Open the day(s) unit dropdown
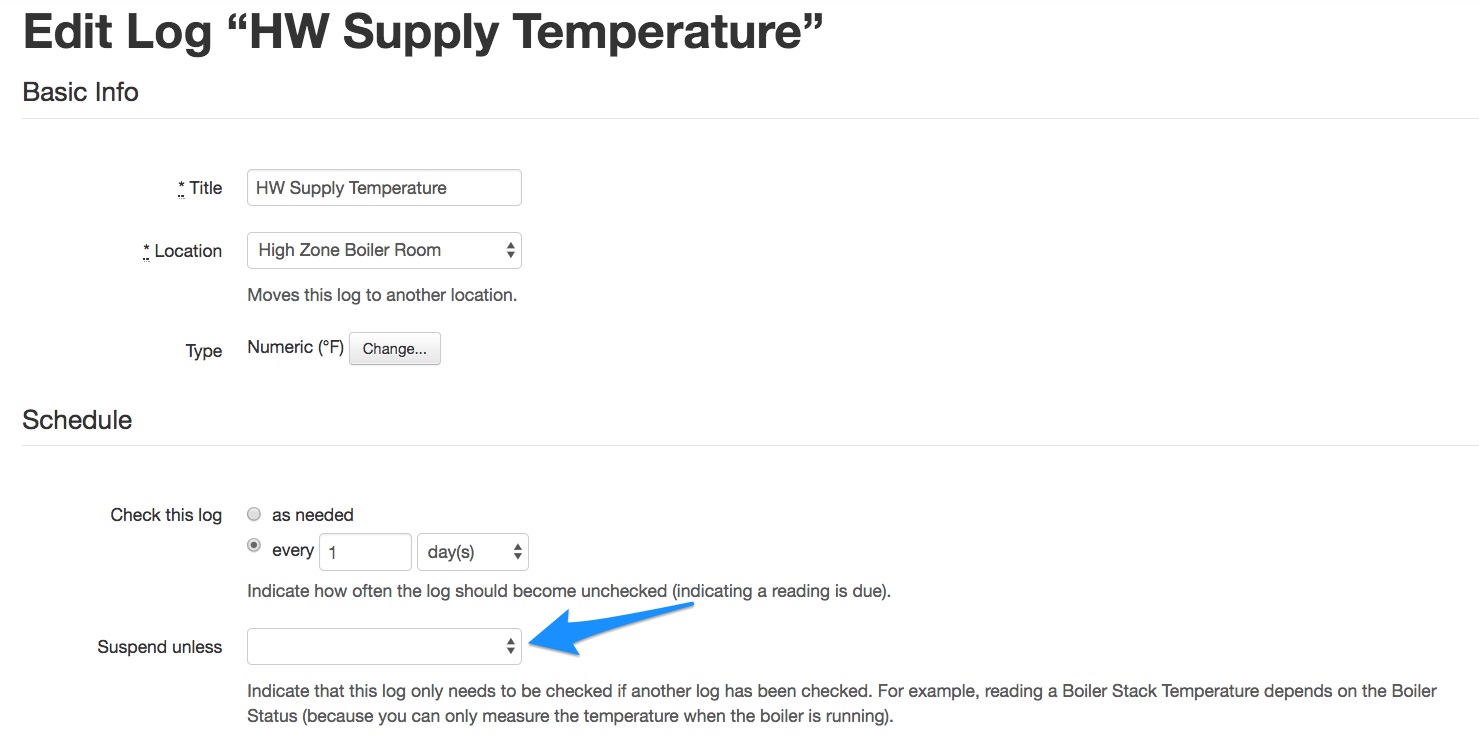1479x740 pixels. click(x=472, y=551)
